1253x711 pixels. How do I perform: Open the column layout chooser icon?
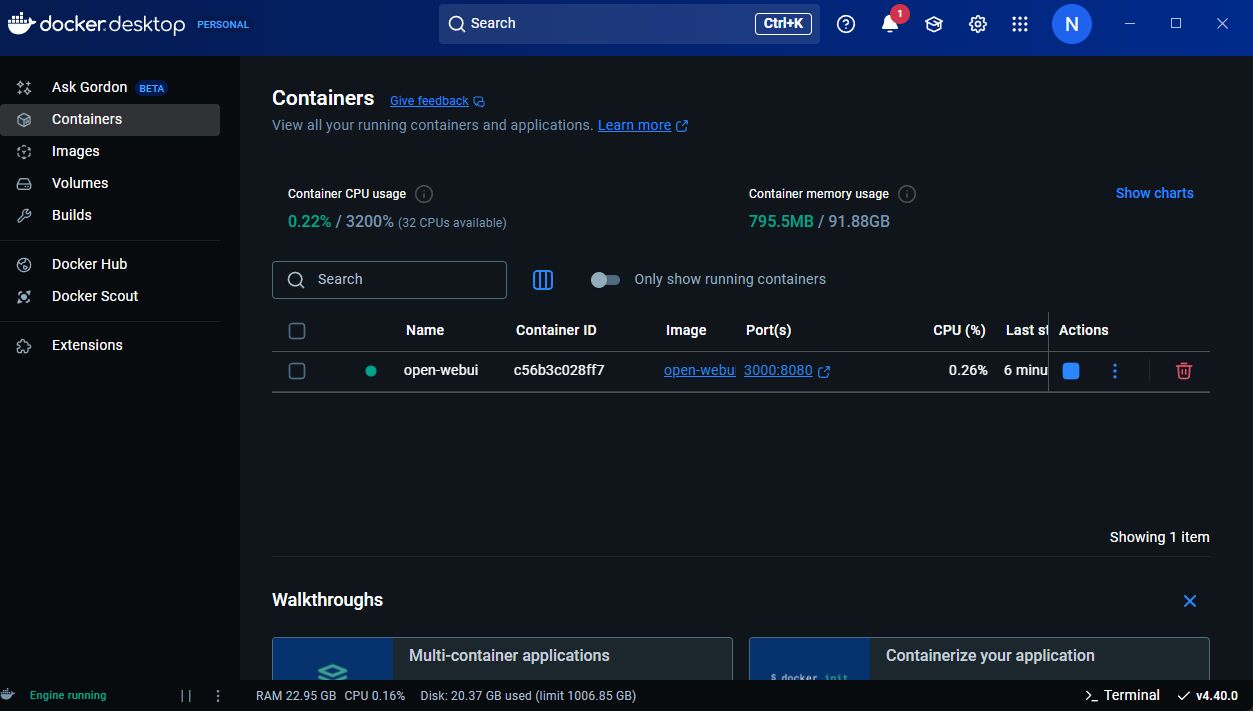point(543,280)
